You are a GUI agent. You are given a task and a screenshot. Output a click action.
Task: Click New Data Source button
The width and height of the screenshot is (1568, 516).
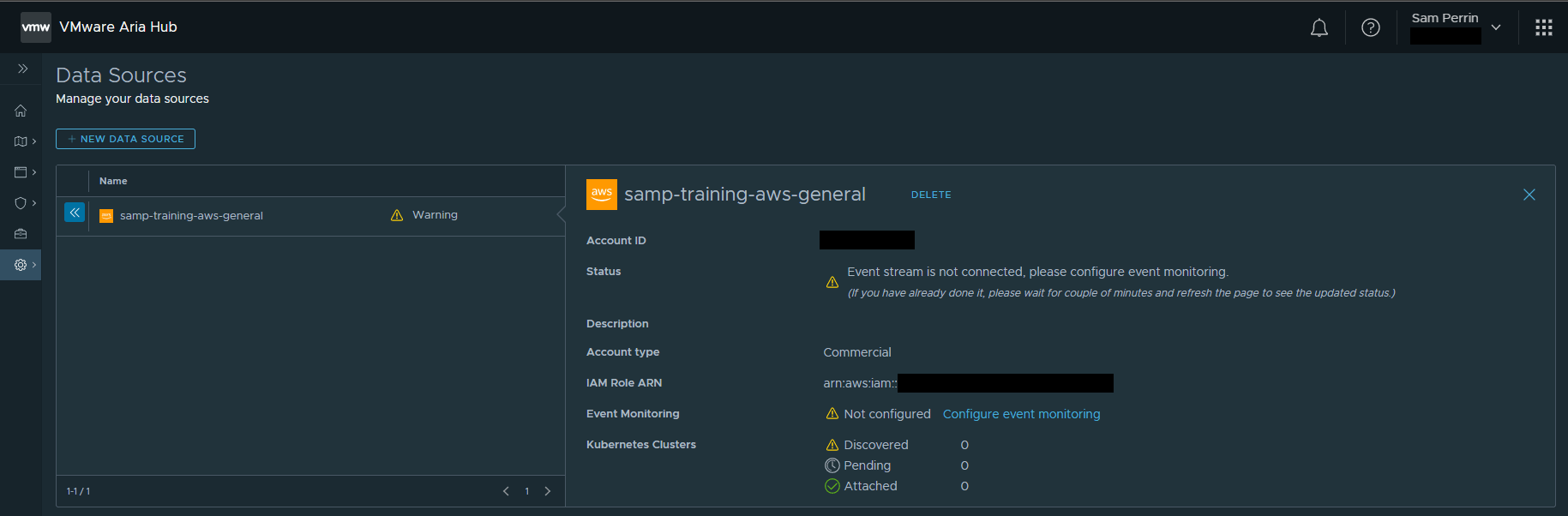[125, 139]
